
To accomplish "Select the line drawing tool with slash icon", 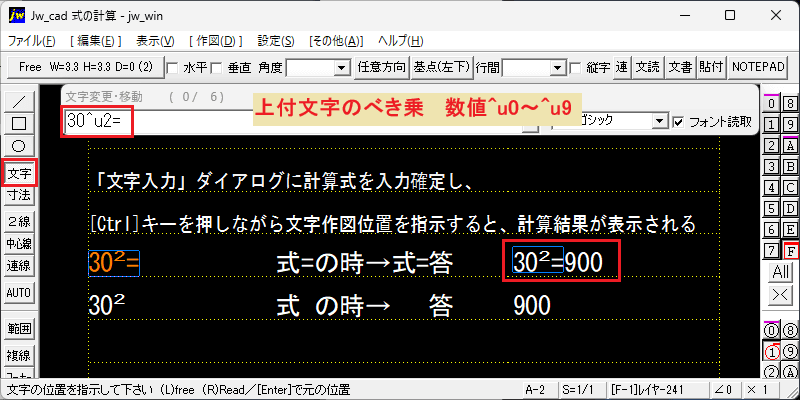I will pyautogui.click(x=19, y=101).
